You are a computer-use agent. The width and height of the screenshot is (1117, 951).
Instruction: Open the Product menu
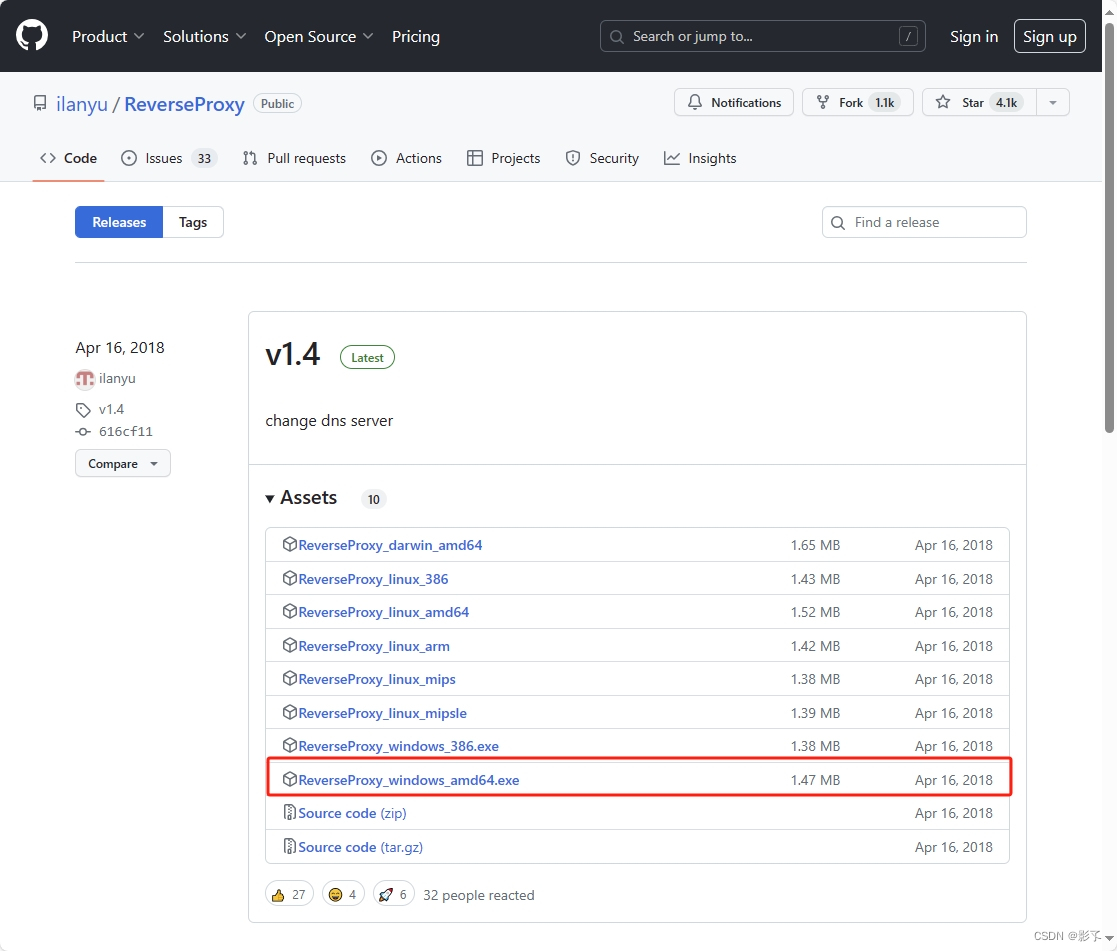[x=108, y=36]
